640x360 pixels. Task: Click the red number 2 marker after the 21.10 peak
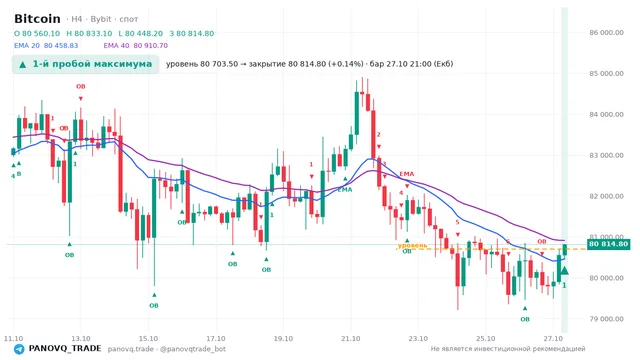379,134
